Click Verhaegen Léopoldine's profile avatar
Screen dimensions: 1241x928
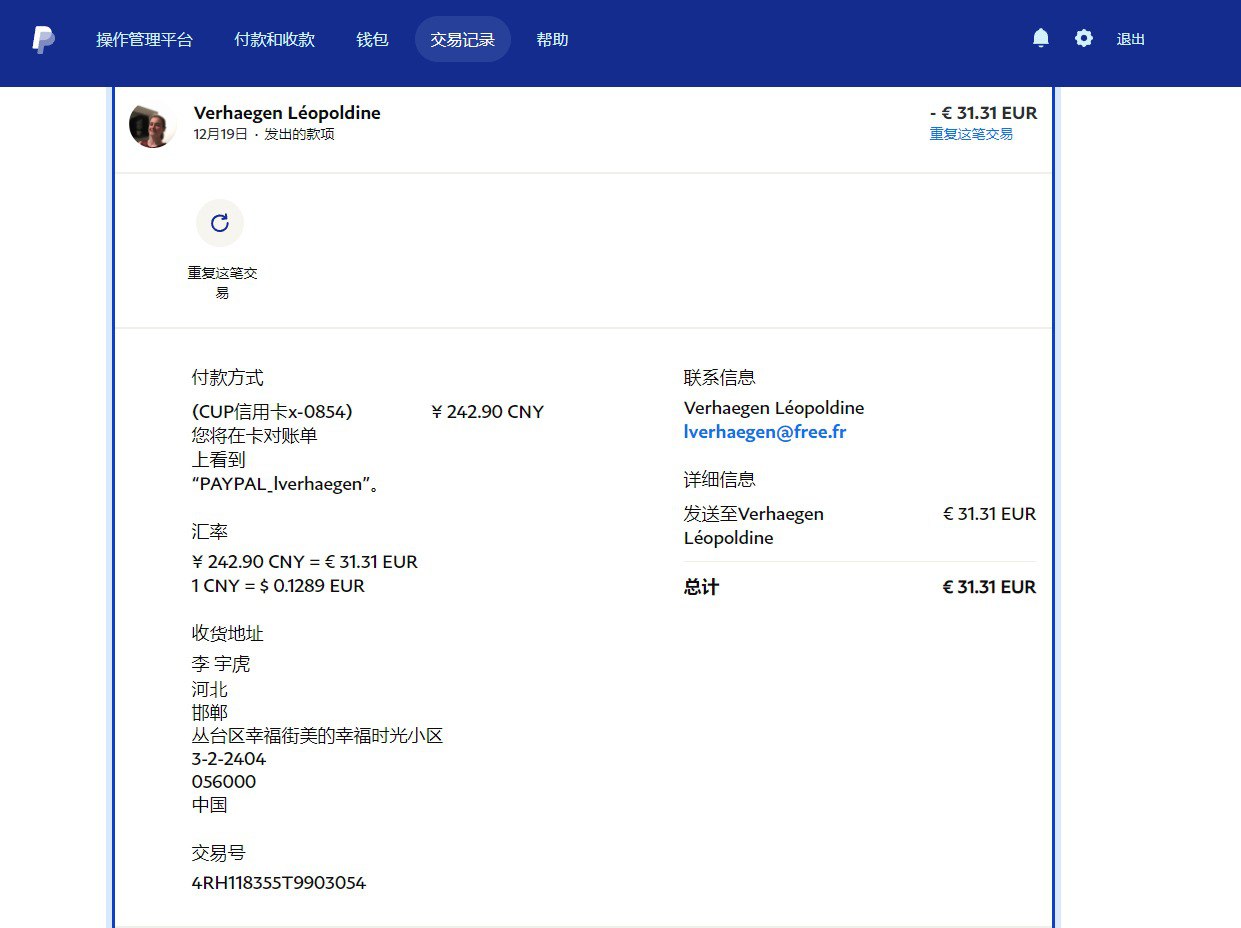click(x=153, y=125)
